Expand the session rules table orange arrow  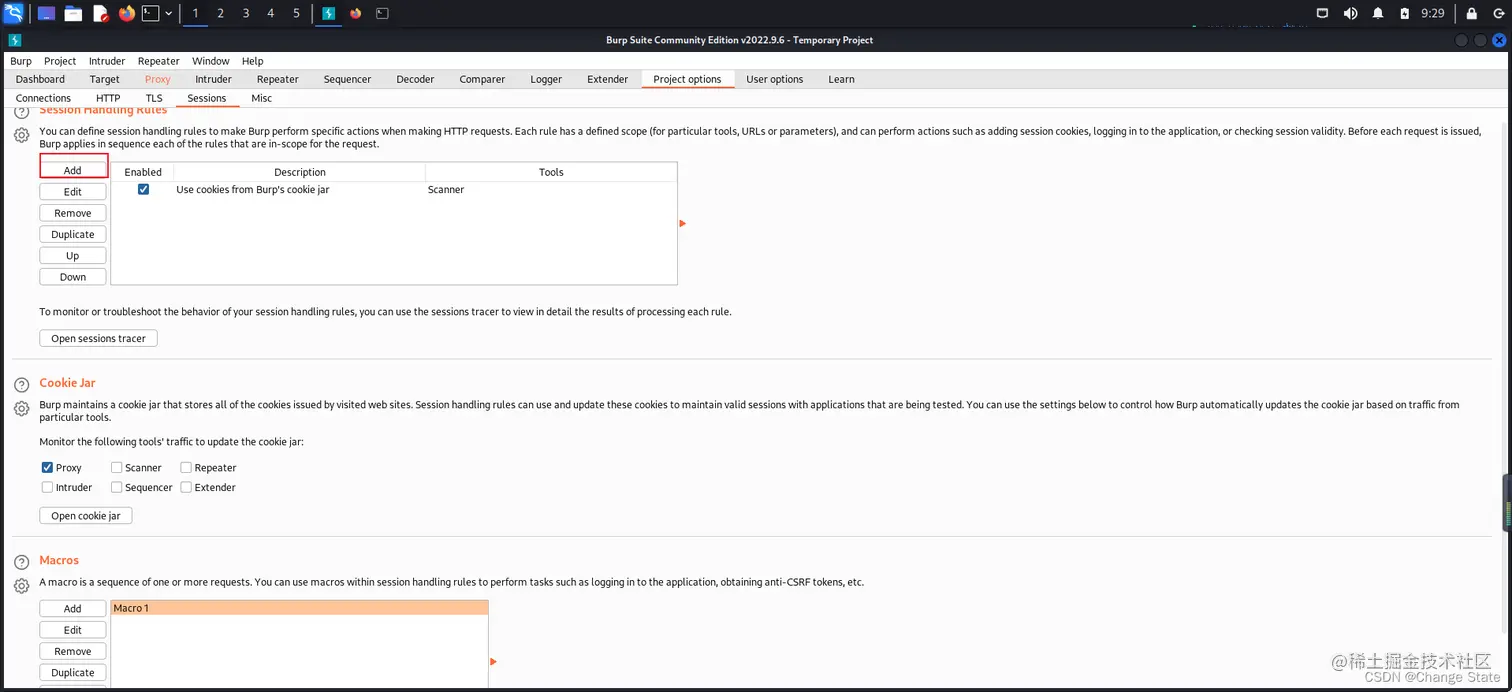pos(683,223)
